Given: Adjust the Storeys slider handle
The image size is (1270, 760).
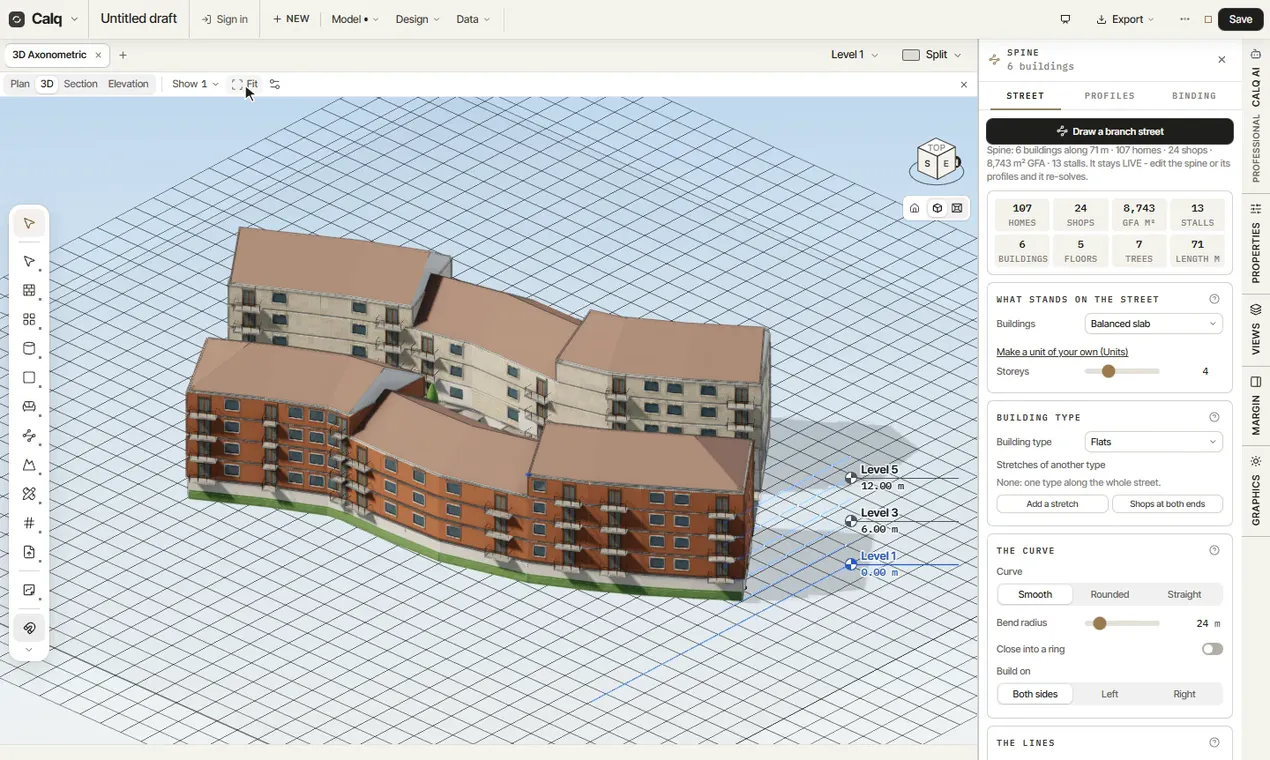Looking at the screenshot, I should point(1108,371).
